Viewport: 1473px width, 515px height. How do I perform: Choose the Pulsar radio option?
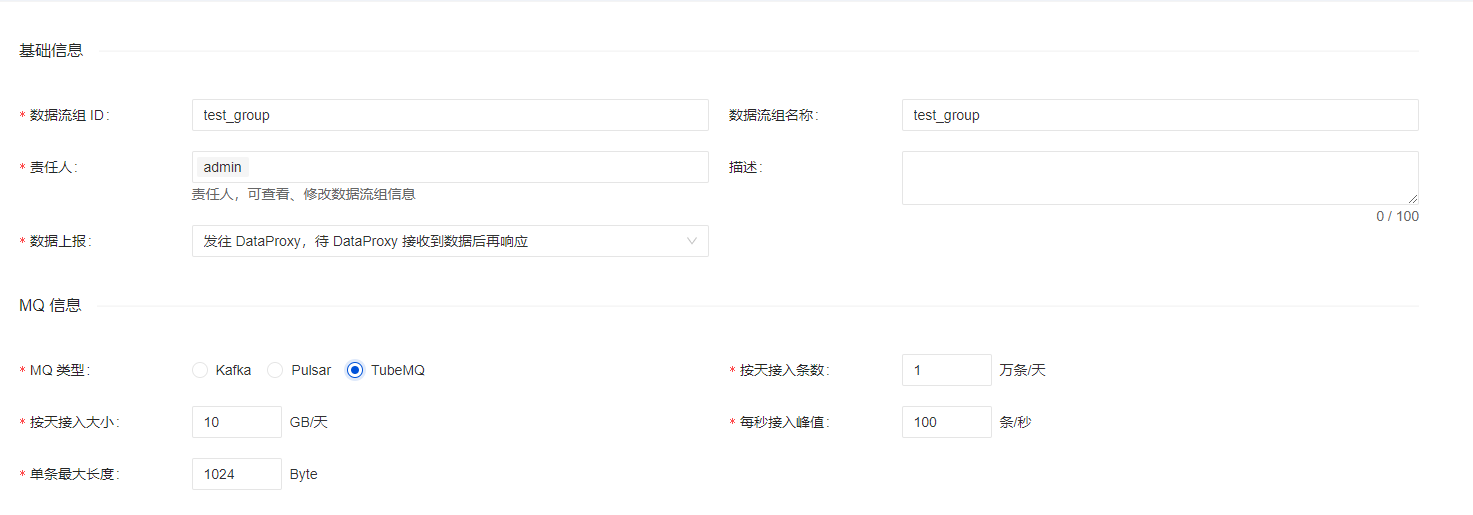point(275,370)
